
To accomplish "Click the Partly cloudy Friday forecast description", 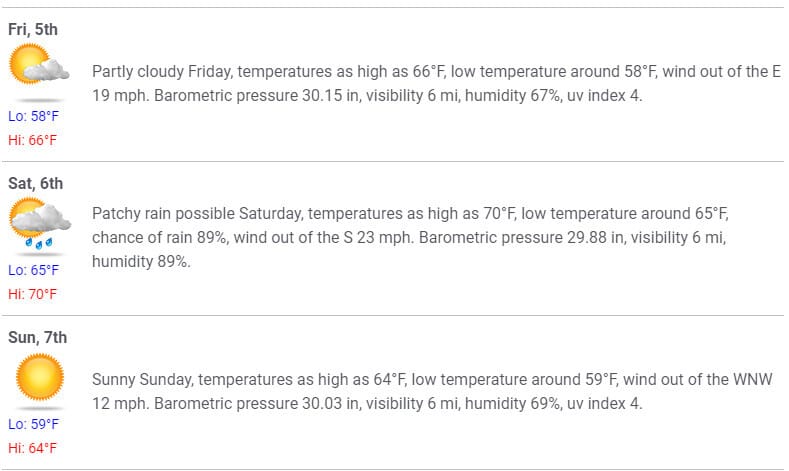I will click(x=436, y=84).
